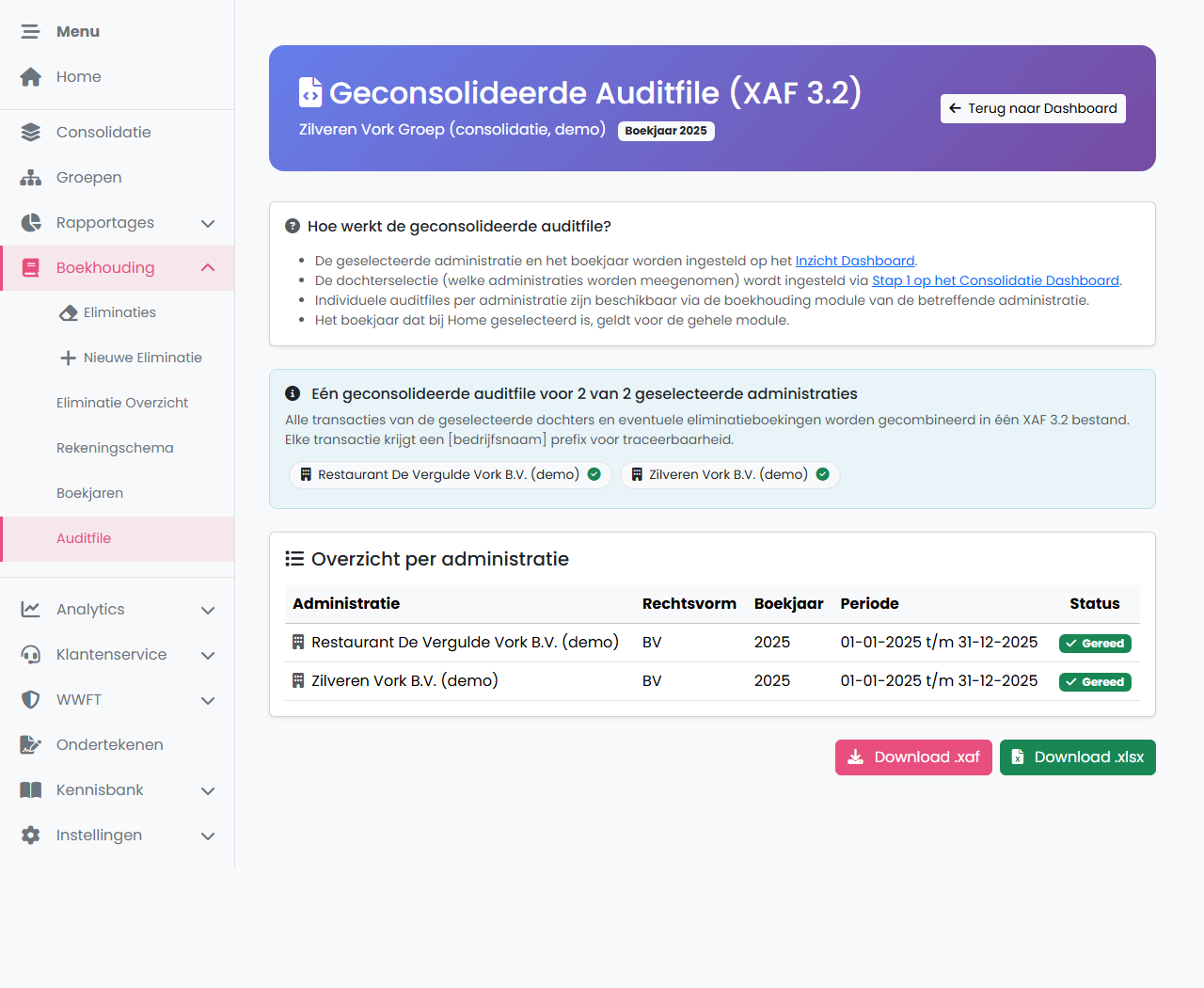Click the plus icon for Nieuwe Eliminatie
Screen dimensions: 1204x988
click(x=68, y=359)
